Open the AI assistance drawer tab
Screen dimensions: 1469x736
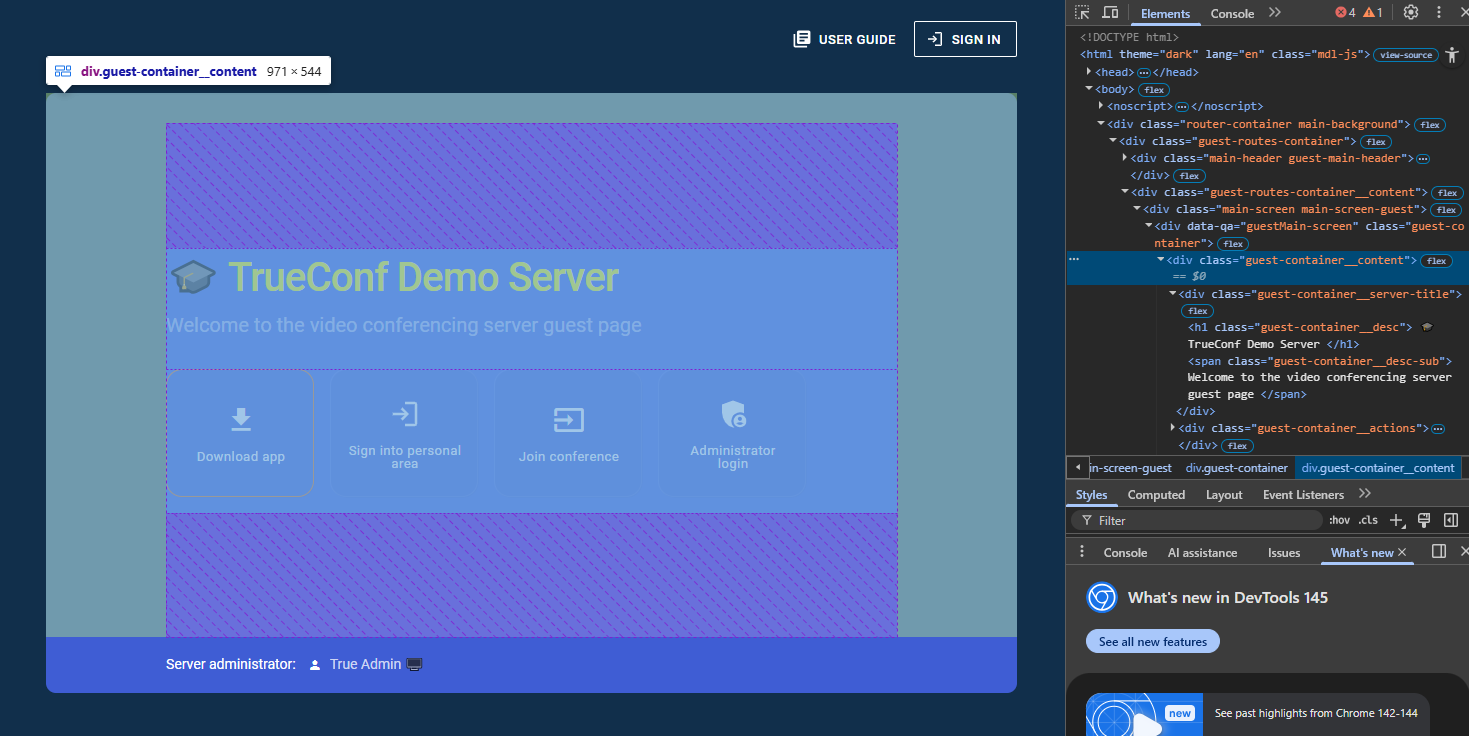[x=1202, y=553]
